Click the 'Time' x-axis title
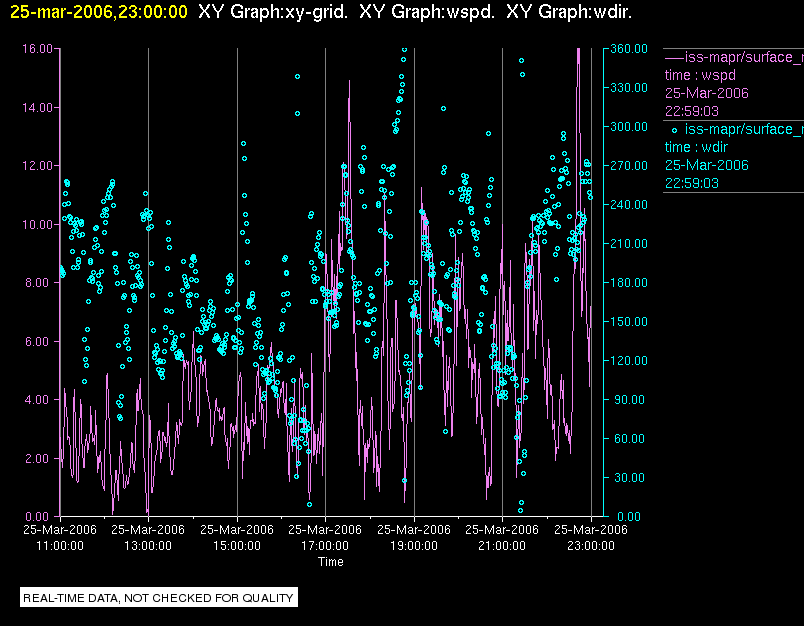 pyautogui.click(x=331, y=562)
